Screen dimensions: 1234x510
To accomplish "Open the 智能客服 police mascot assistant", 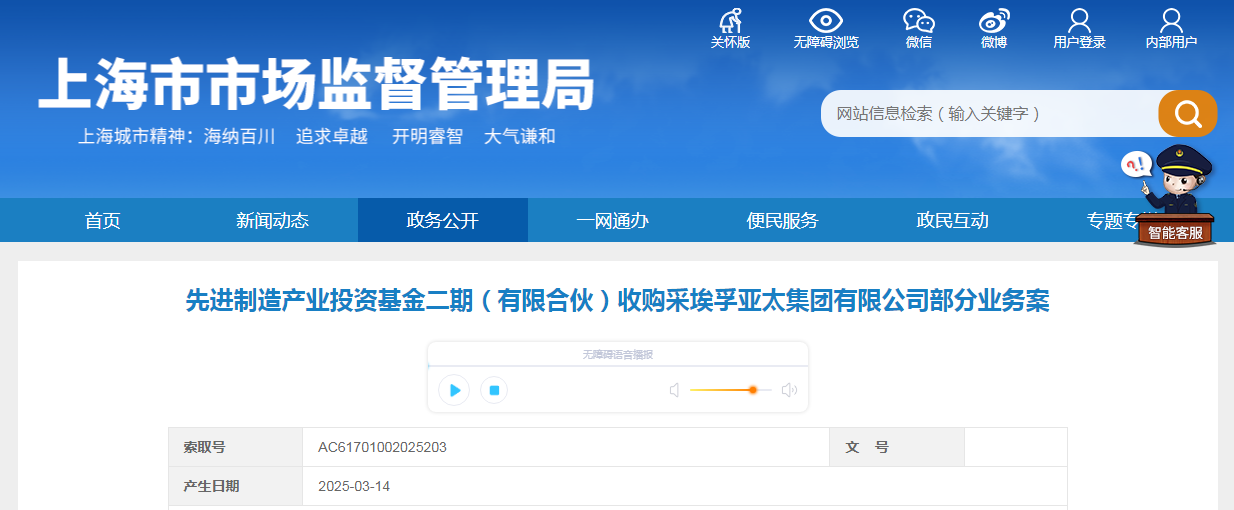I will coord(1173,197).
